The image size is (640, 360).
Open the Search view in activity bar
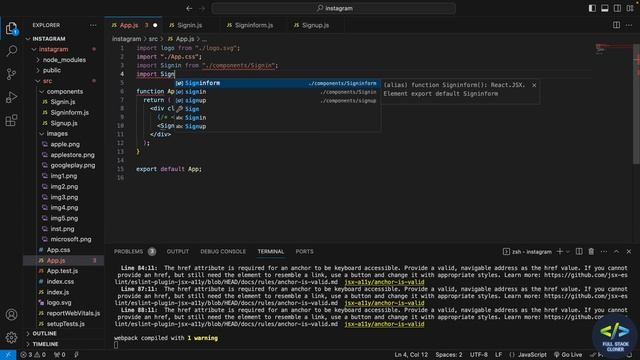(x=11, y=51)
